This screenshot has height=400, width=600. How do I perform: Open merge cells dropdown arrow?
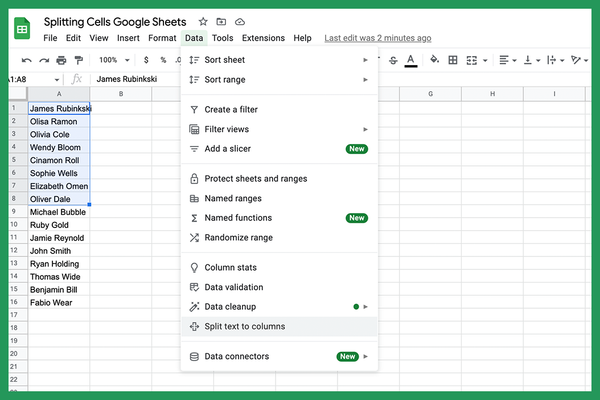(485, 60)
